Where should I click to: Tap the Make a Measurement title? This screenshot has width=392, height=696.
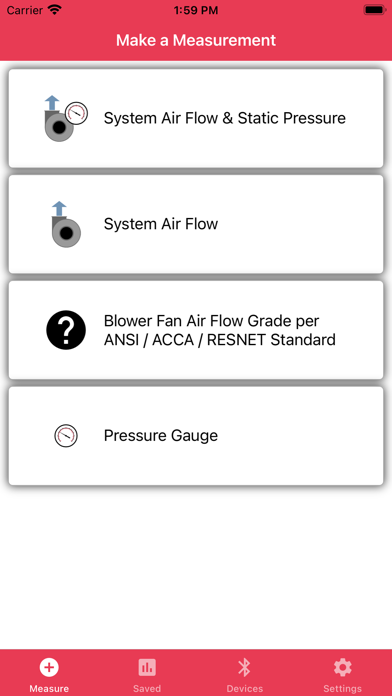coord(196,40)
